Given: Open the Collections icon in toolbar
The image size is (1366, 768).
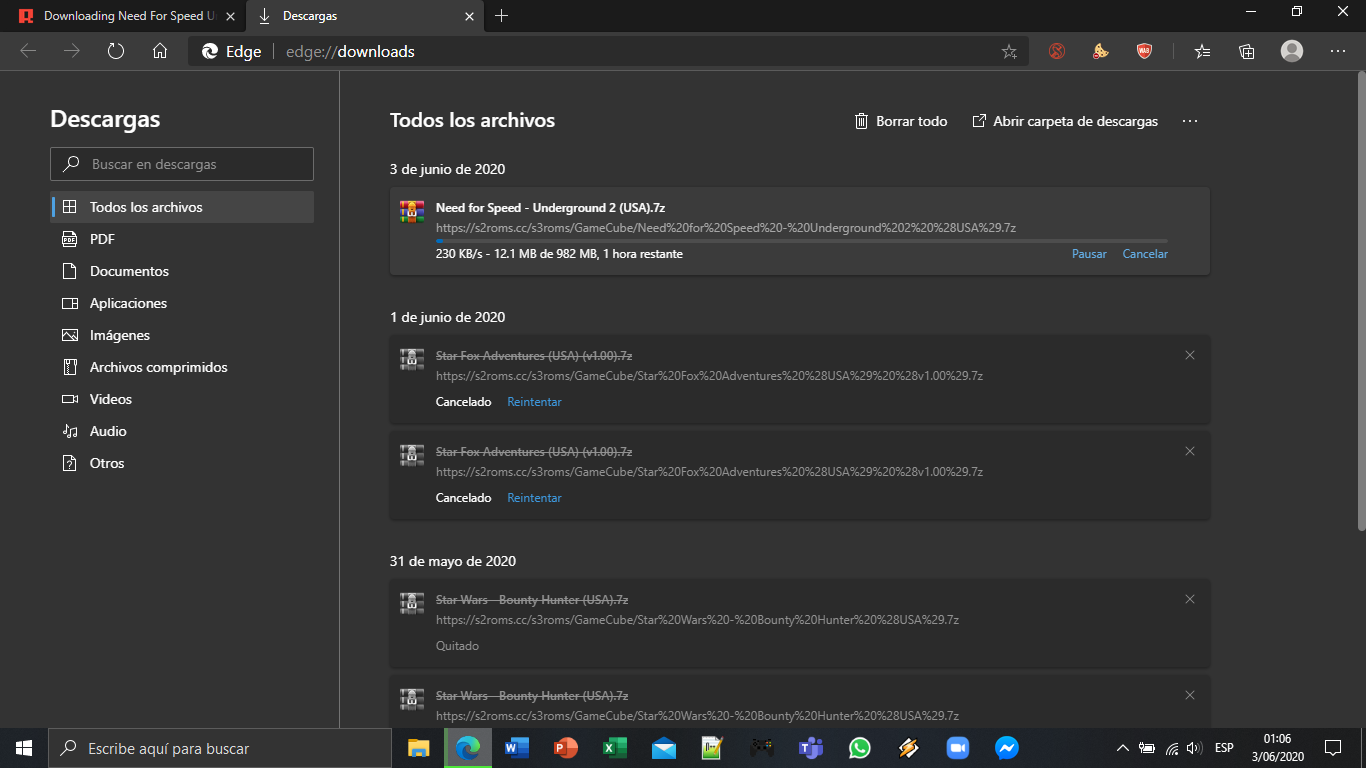Looking at the screenshot, I should click(x=1247, y=51).
